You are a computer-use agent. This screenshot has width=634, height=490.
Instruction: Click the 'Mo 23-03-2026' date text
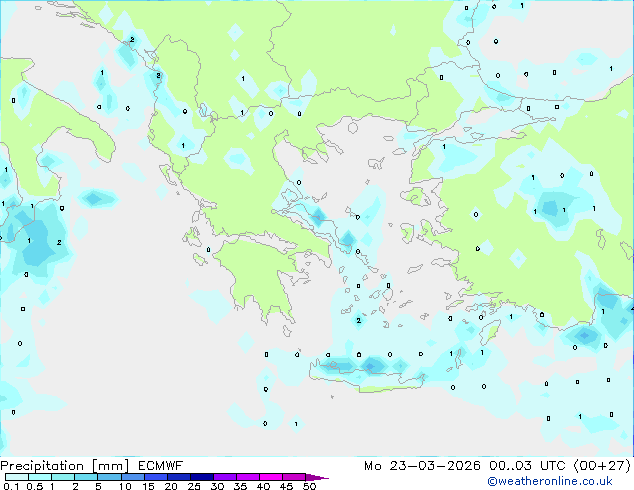coord(422,466)
